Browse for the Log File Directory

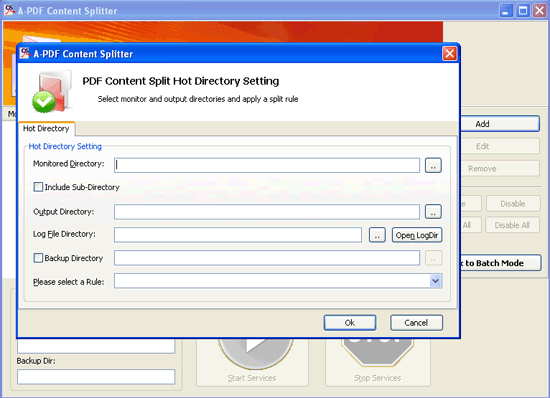(377, 235)
